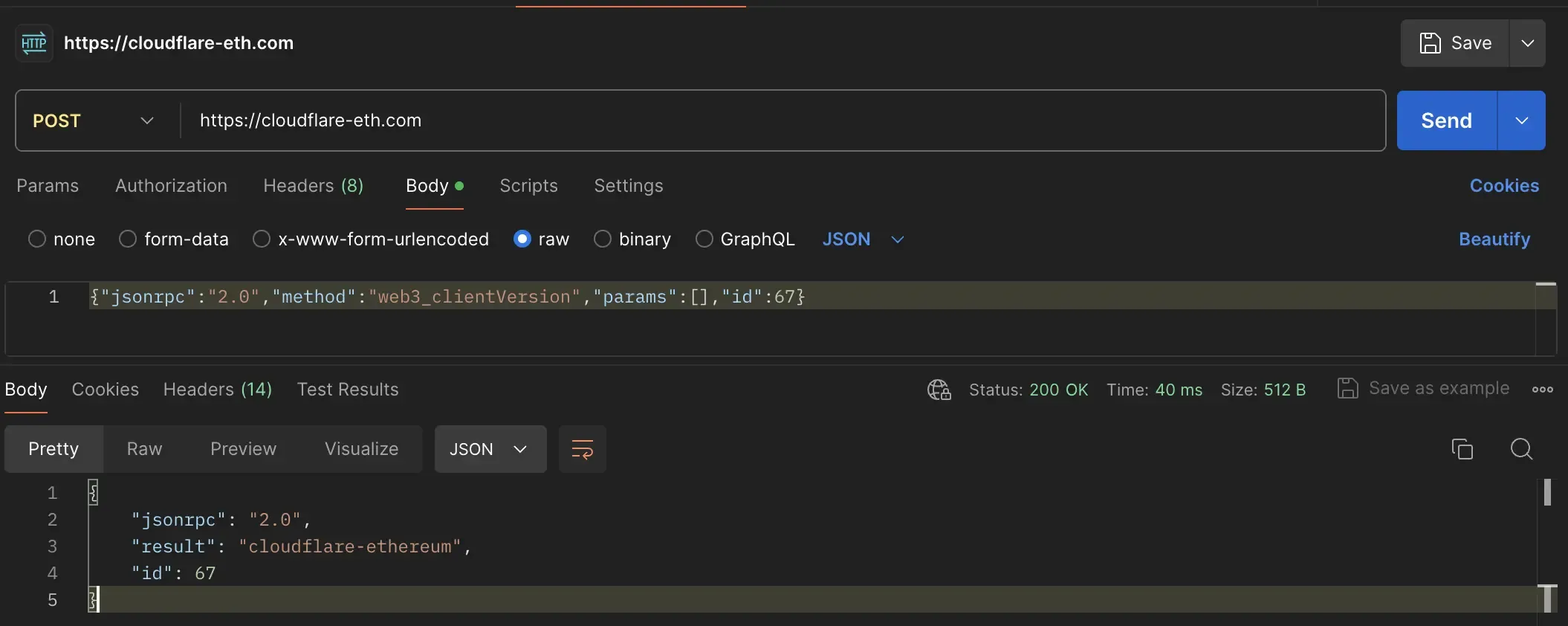This screenshot has height=626, width=1568.
Task: Choose form-data body type
Action: pyautogui.click(x=128, y=239)
